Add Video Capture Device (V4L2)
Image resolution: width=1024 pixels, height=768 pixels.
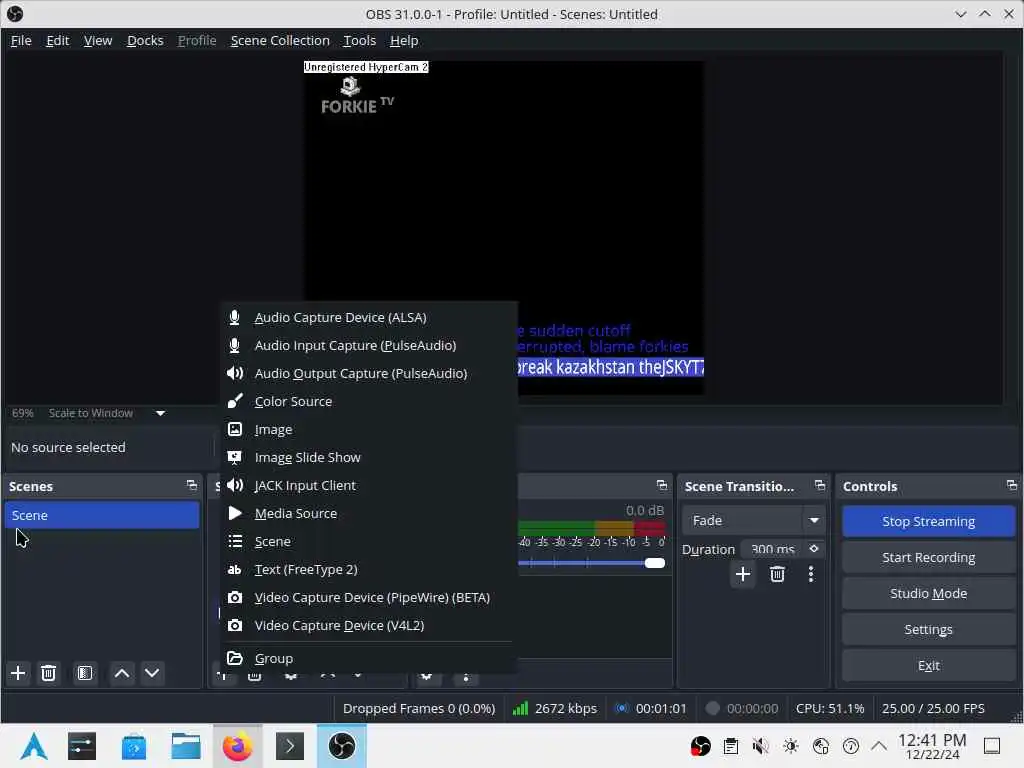click(x=369, y=626)
